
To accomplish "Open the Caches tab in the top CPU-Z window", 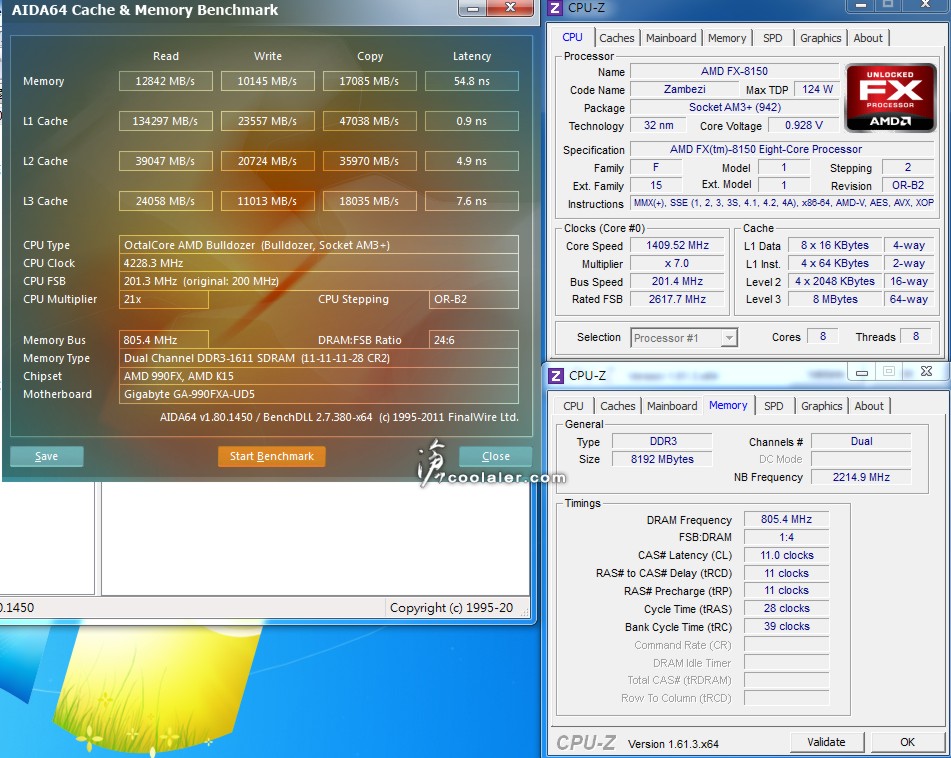I will pyautogui.click(x=617, y=38).
